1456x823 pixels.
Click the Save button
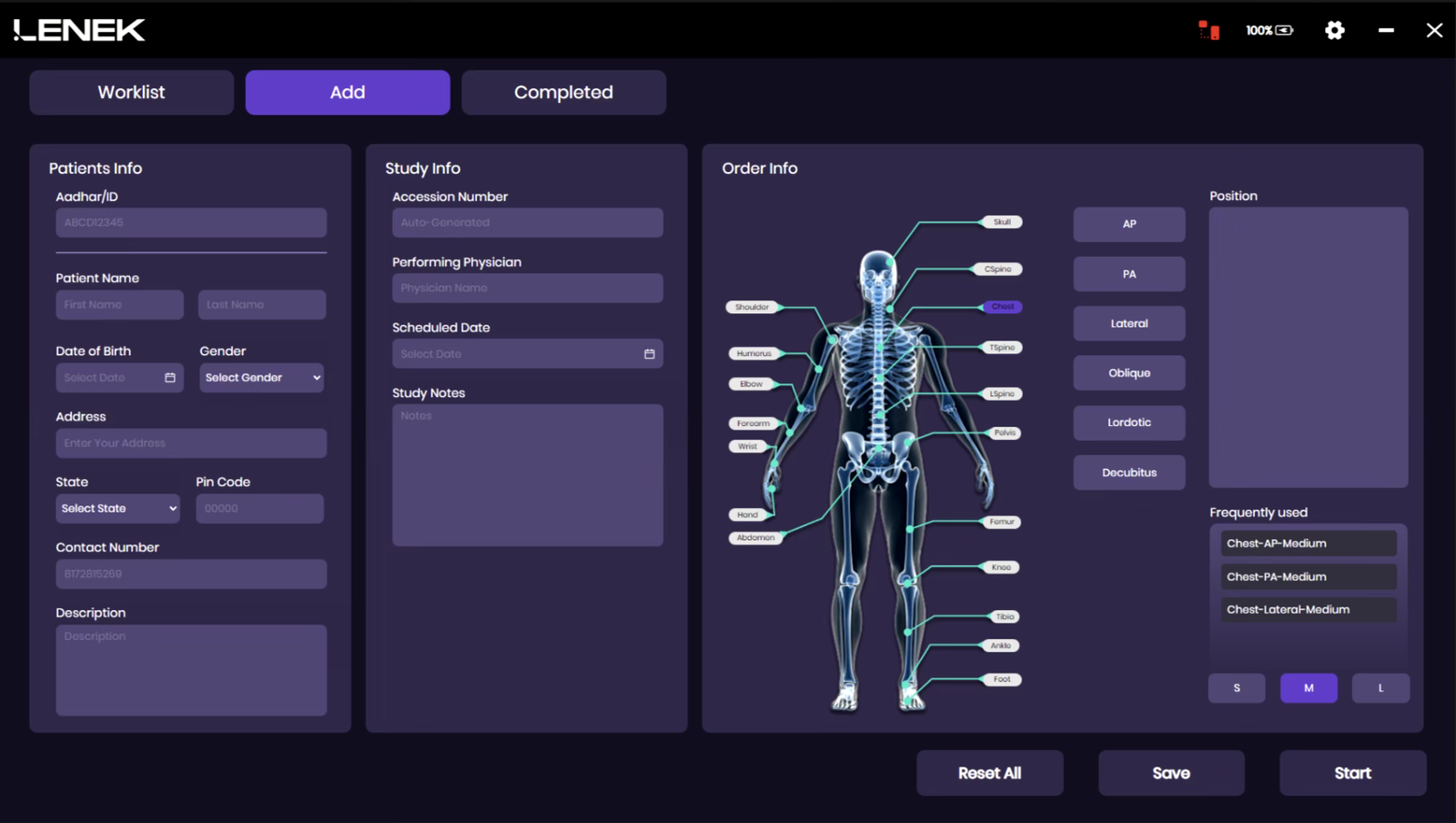pyautogui.click(x=1171, y=773)
